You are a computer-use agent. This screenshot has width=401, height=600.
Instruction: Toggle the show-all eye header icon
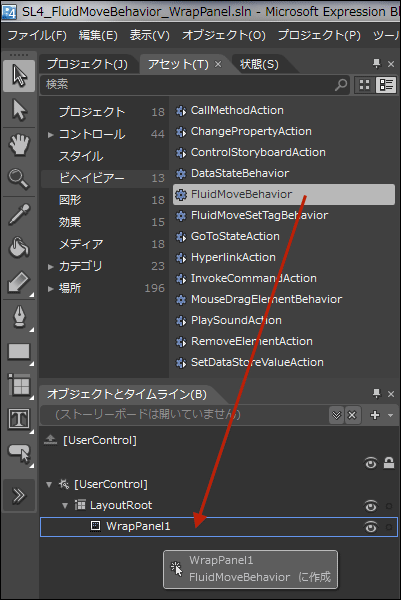tap(370, 463)
